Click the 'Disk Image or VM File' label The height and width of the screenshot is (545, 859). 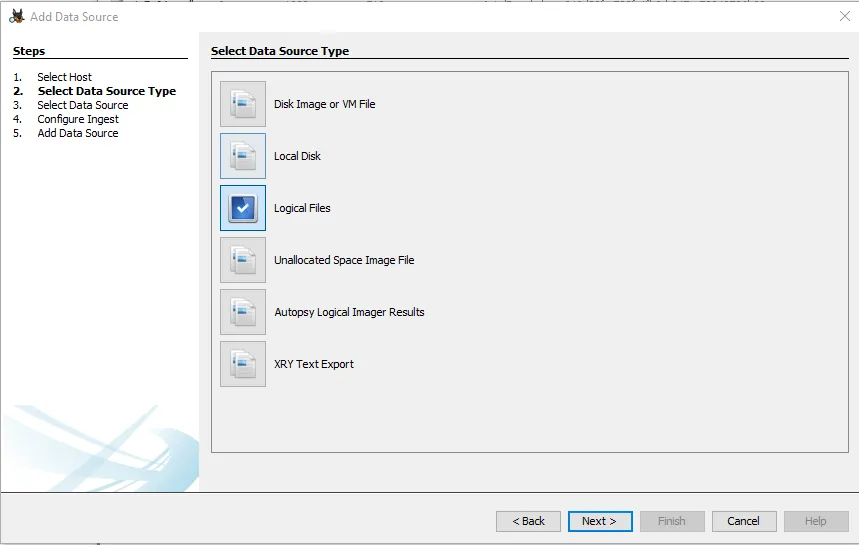point(324,104)
